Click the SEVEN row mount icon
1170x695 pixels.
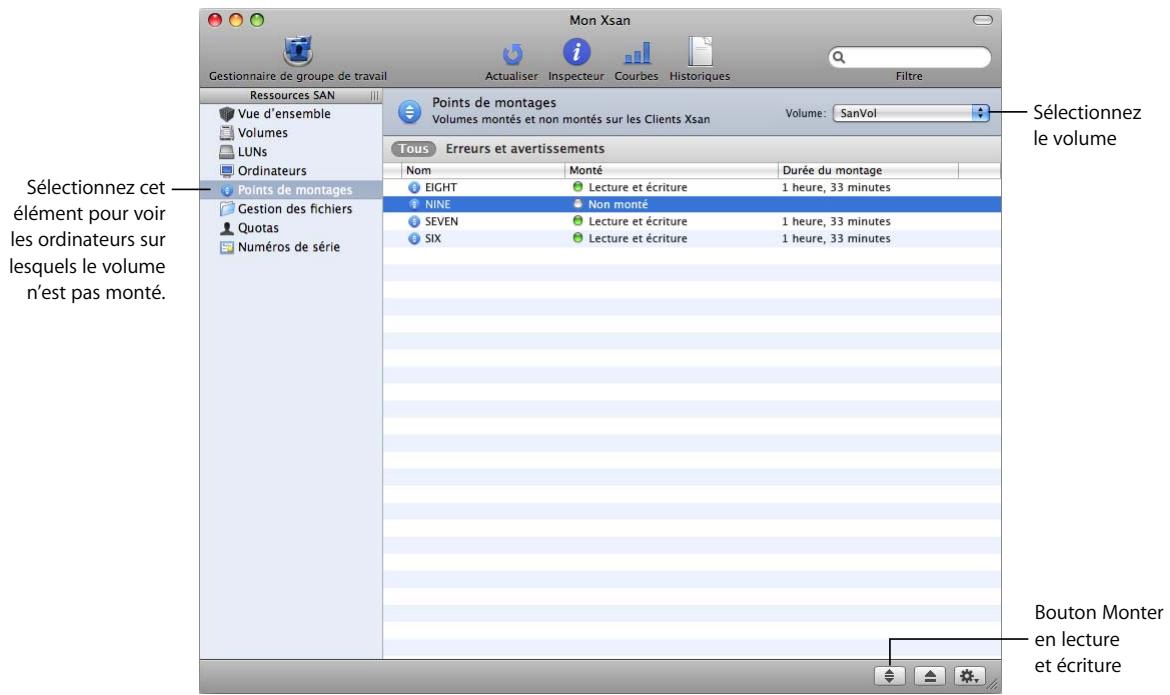coord(414,222)
